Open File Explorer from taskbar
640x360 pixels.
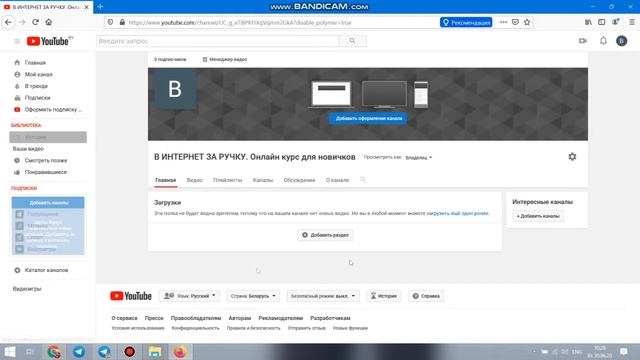coord(155,351)
